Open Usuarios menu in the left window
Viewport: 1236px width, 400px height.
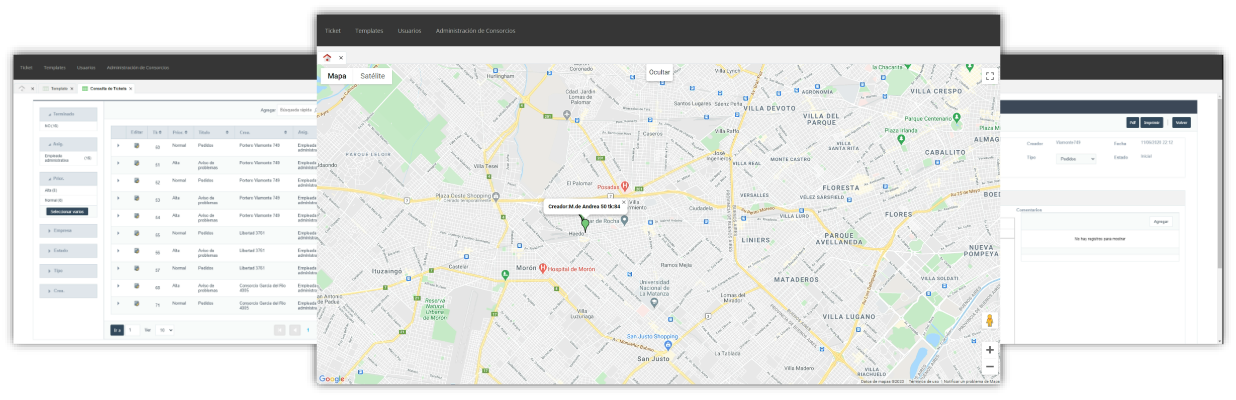[86, 68]
